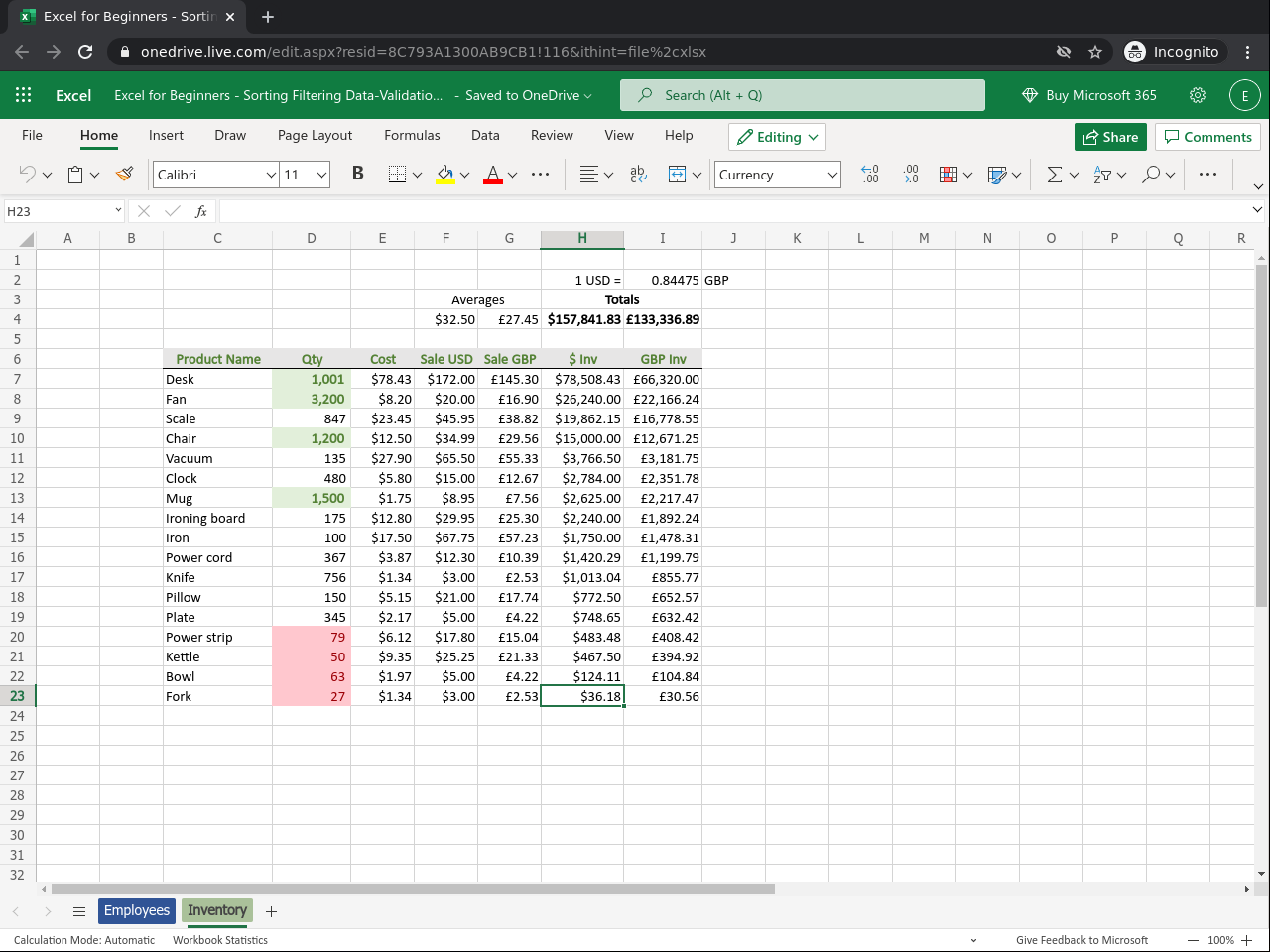
Task: Toggle bold formatting
Action: pyautogui.click(x=357, y=175)
